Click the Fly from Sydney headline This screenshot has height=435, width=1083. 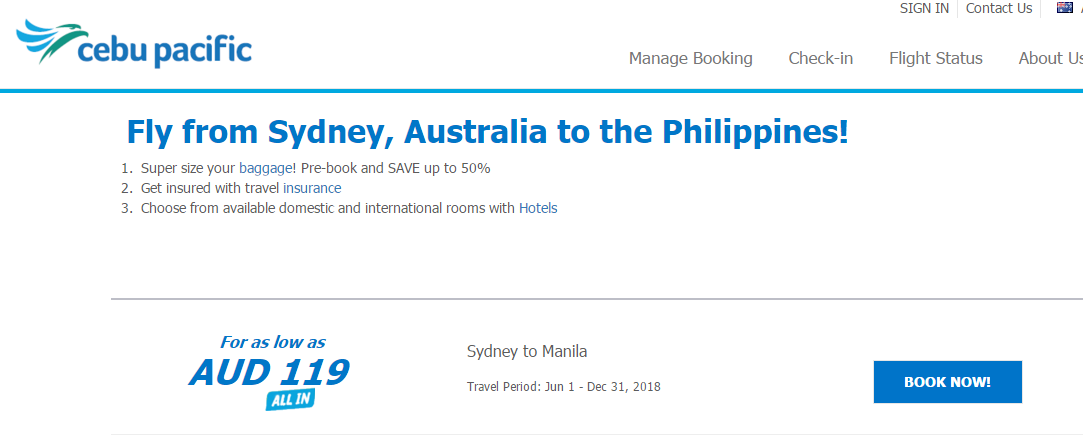(488, 132)
